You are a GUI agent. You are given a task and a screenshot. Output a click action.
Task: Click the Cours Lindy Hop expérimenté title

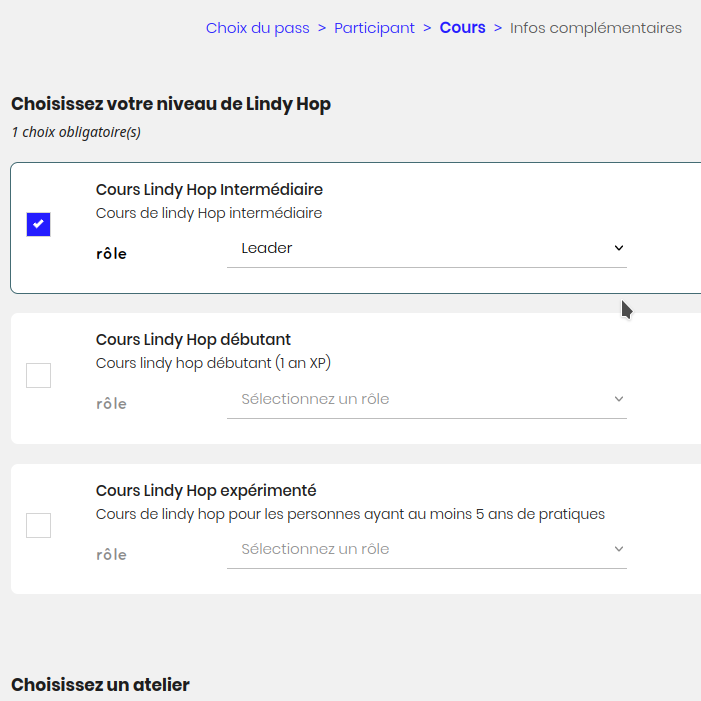[206, 490]
